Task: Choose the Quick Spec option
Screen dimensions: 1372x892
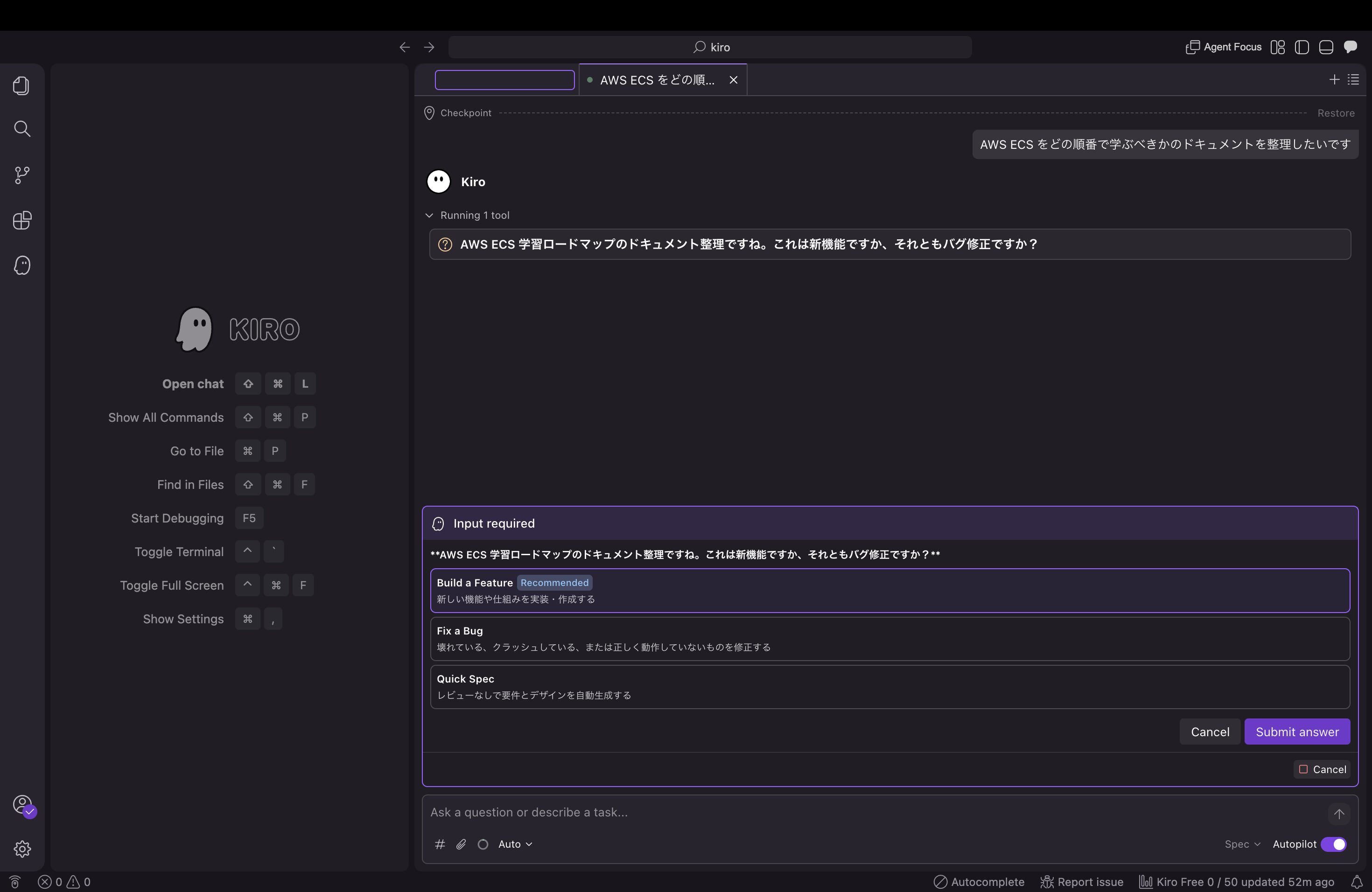Action: 890,687
